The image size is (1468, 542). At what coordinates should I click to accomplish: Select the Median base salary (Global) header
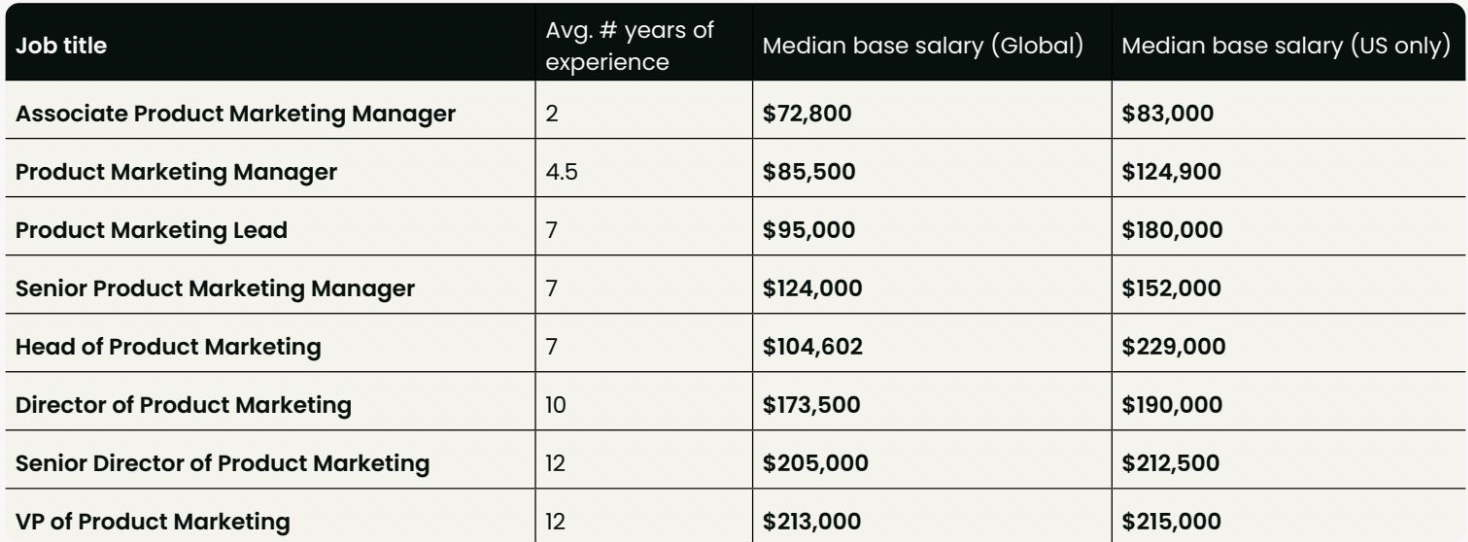(x=923, y=46)
